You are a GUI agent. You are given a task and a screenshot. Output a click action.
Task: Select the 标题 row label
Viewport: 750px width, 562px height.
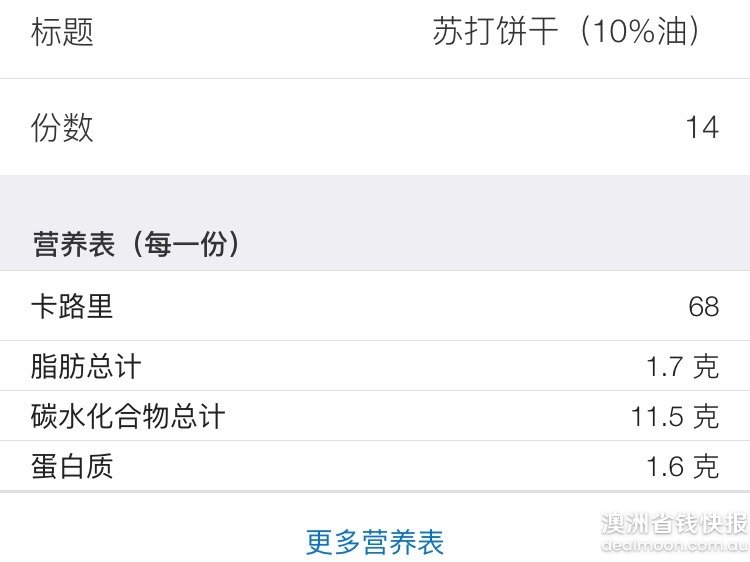tap(62, 32)
